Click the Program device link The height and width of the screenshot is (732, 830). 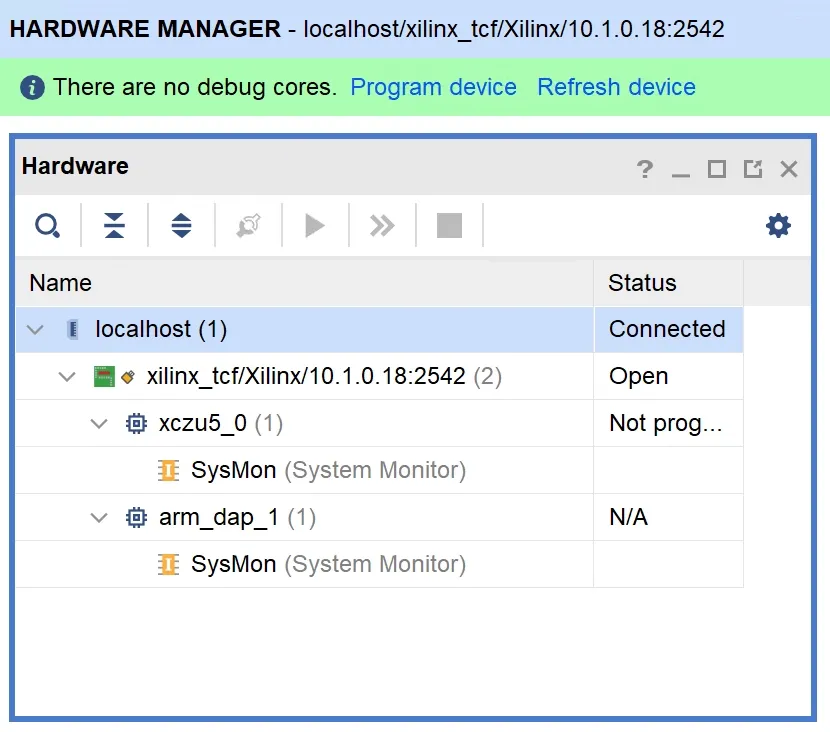(x=433, y=87)
